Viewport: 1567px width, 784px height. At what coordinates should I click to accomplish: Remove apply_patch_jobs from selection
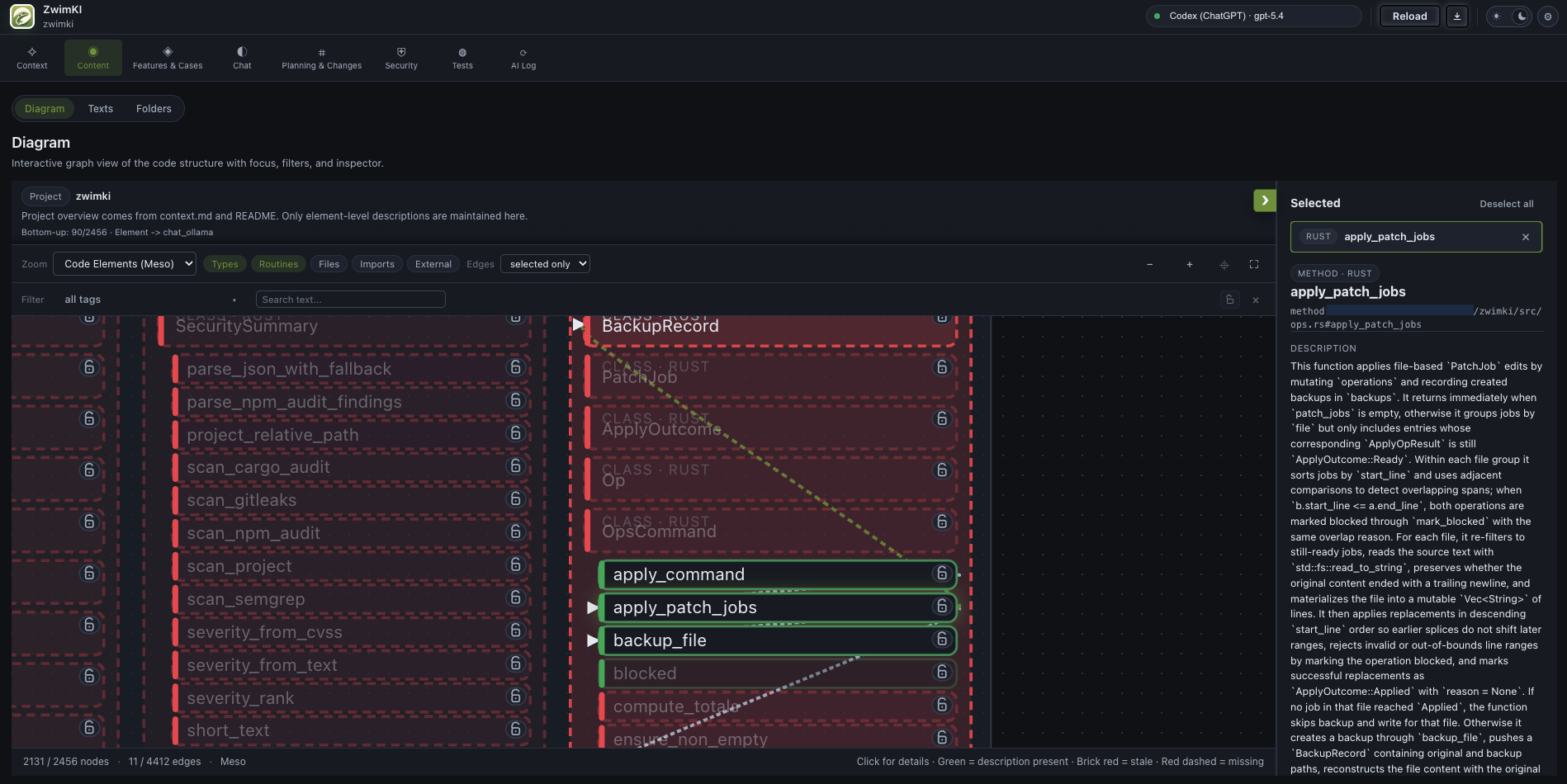point(1526,237)
